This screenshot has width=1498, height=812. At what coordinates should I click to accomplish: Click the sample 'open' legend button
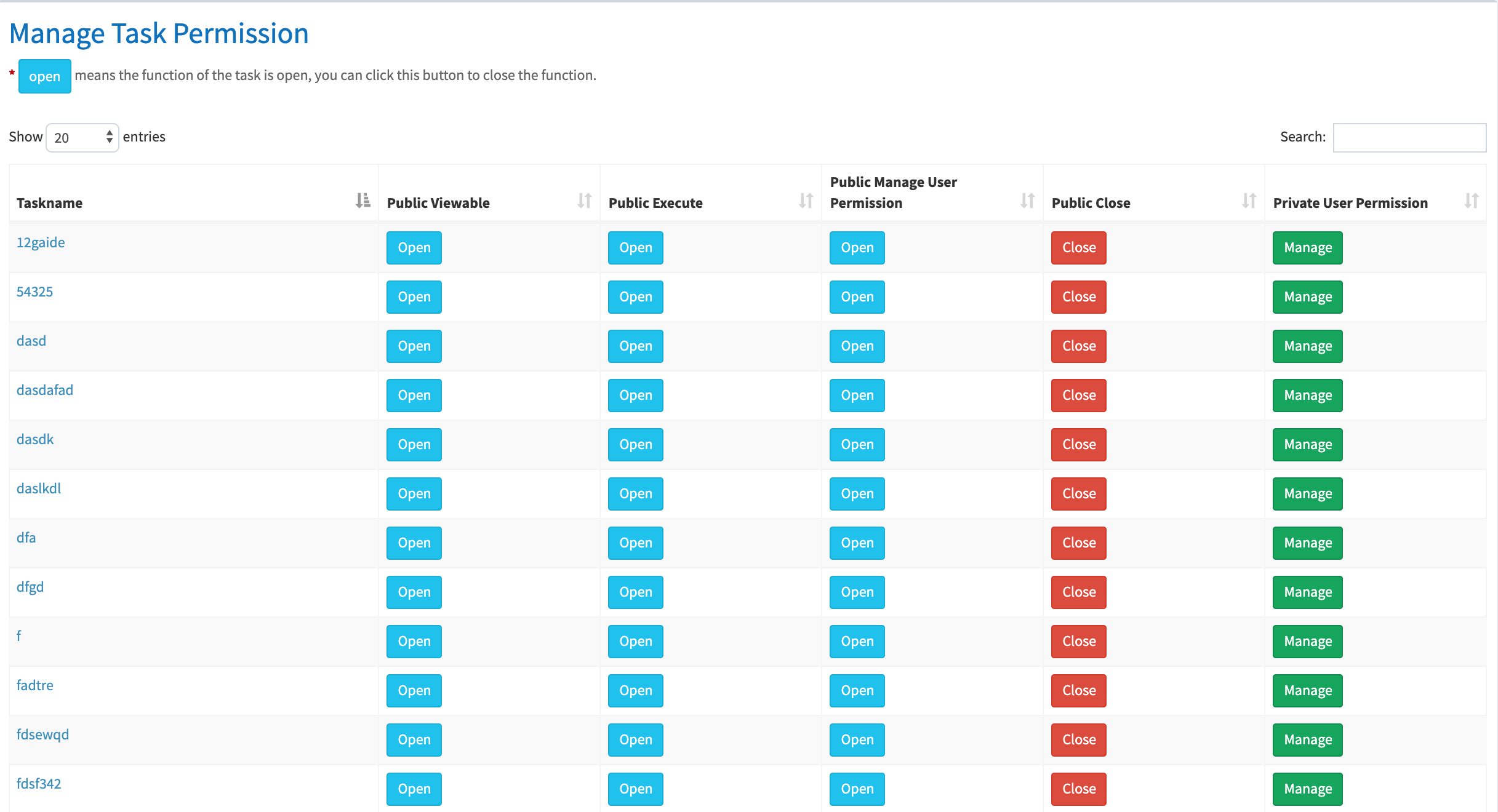(x=45, y=76)
